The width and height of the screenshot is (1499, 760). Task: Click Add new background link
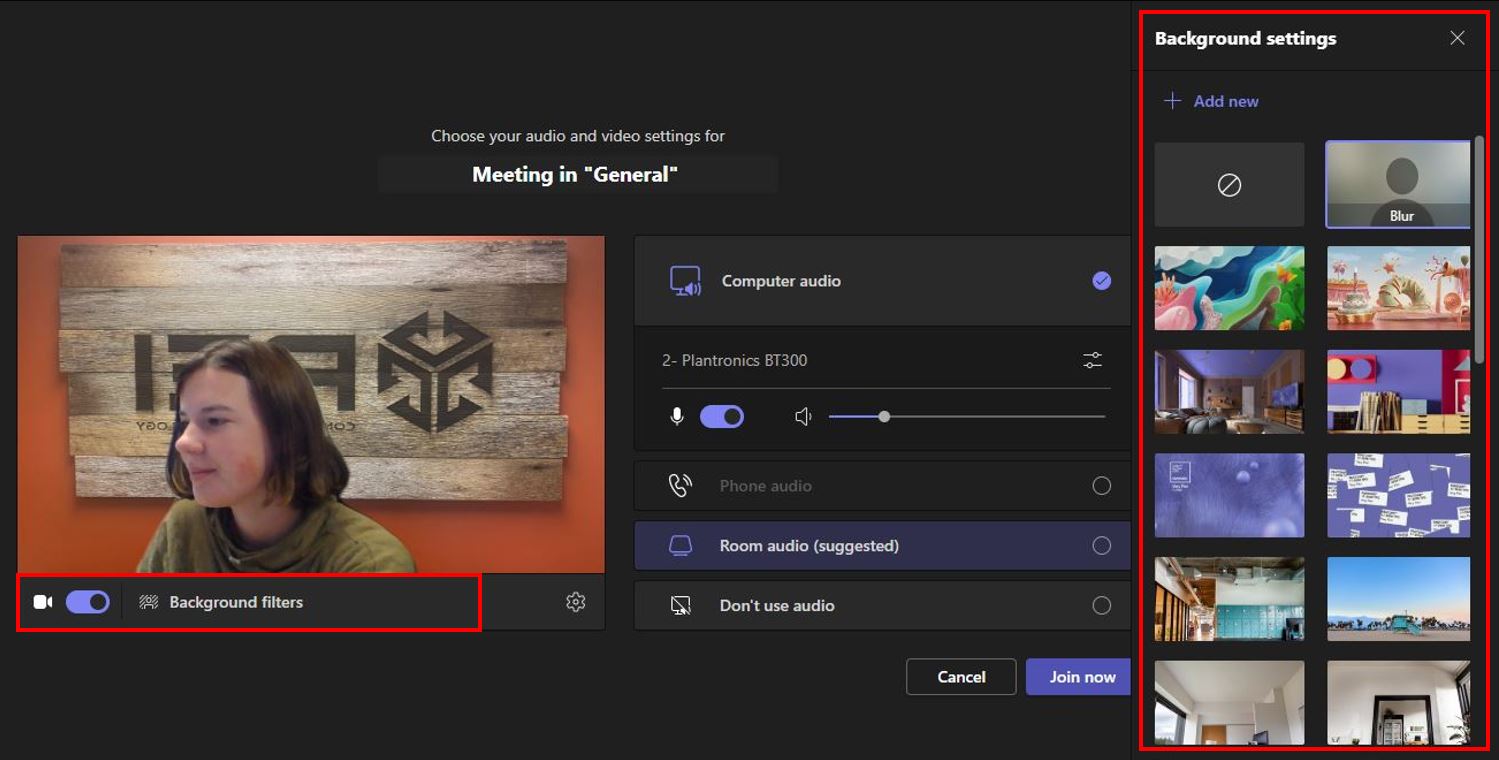[x=1211, y=101]
